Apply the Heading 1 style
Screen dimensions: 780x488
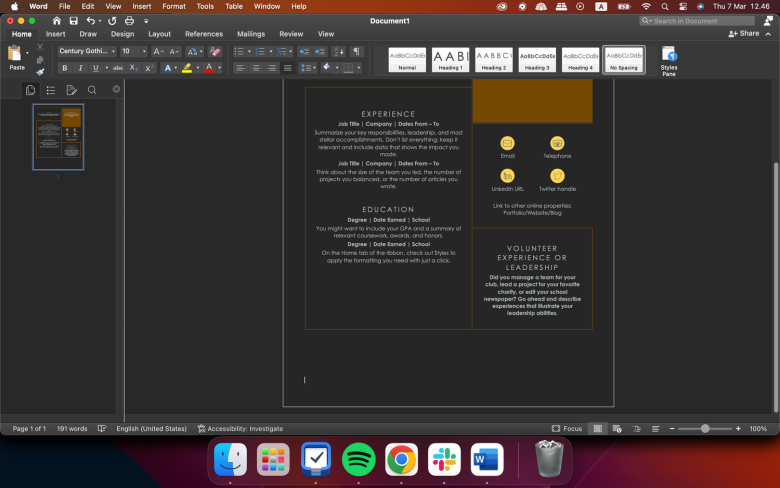point(450,58)
